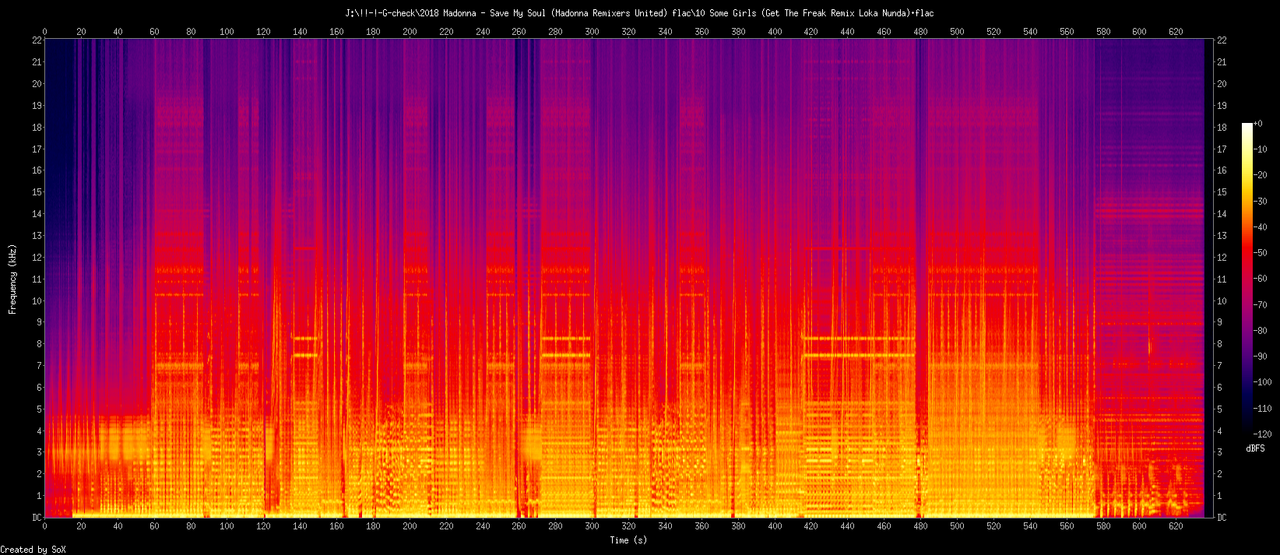
Task: Click "300" on the bottom time axis
Action: pos(592,527)
